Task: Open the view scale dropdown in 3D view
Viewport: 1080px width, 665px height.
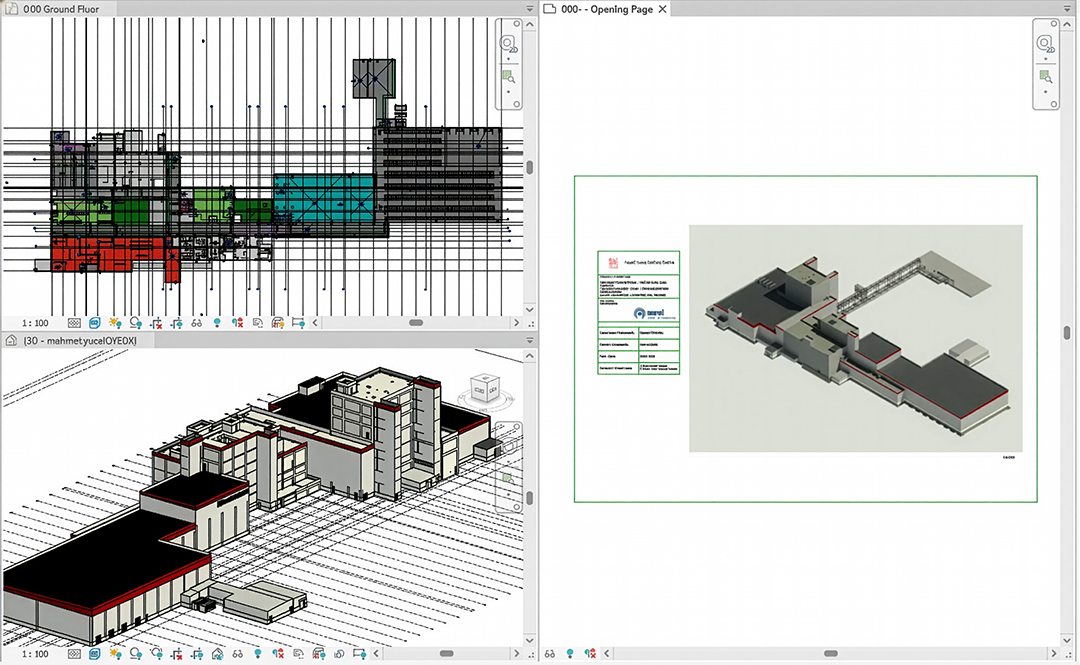Action: (34, 654)
